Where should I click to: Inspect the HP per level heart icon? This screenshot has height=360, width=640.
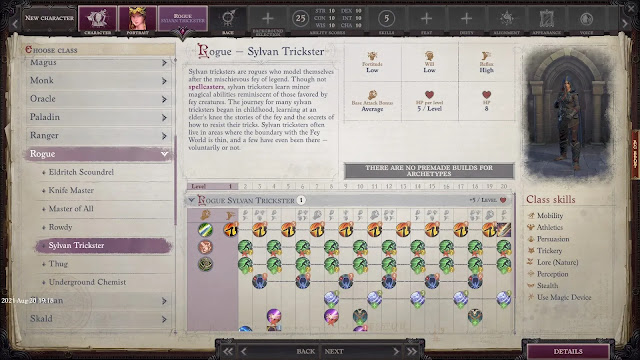[429, 95]
